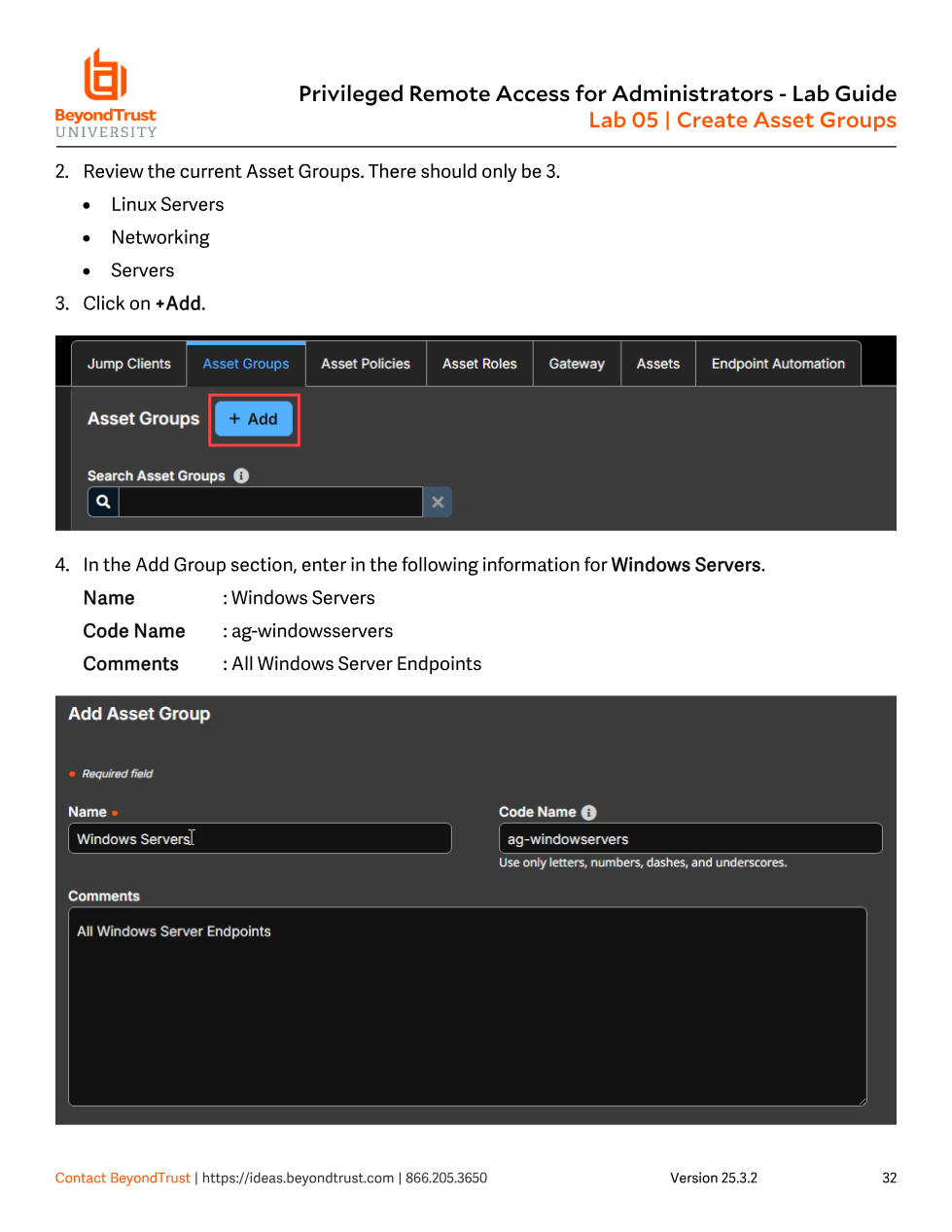This screenshot has width=952, height=1232.
Task: Click the Name input with Windows Servers
Action: [260, 838]
